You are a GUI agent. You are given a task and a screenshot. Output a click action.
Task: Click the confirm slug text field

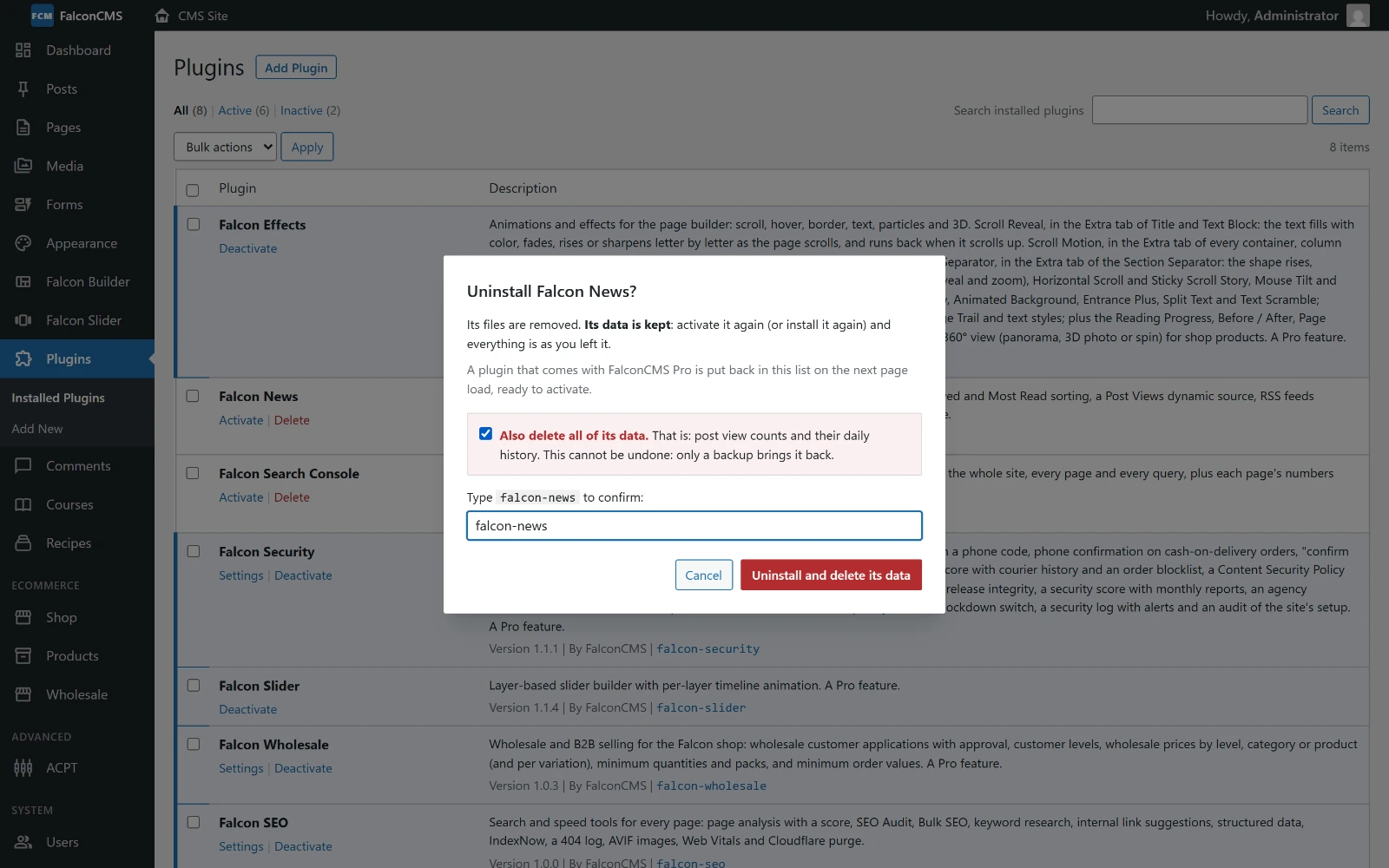tap(694, 526)
